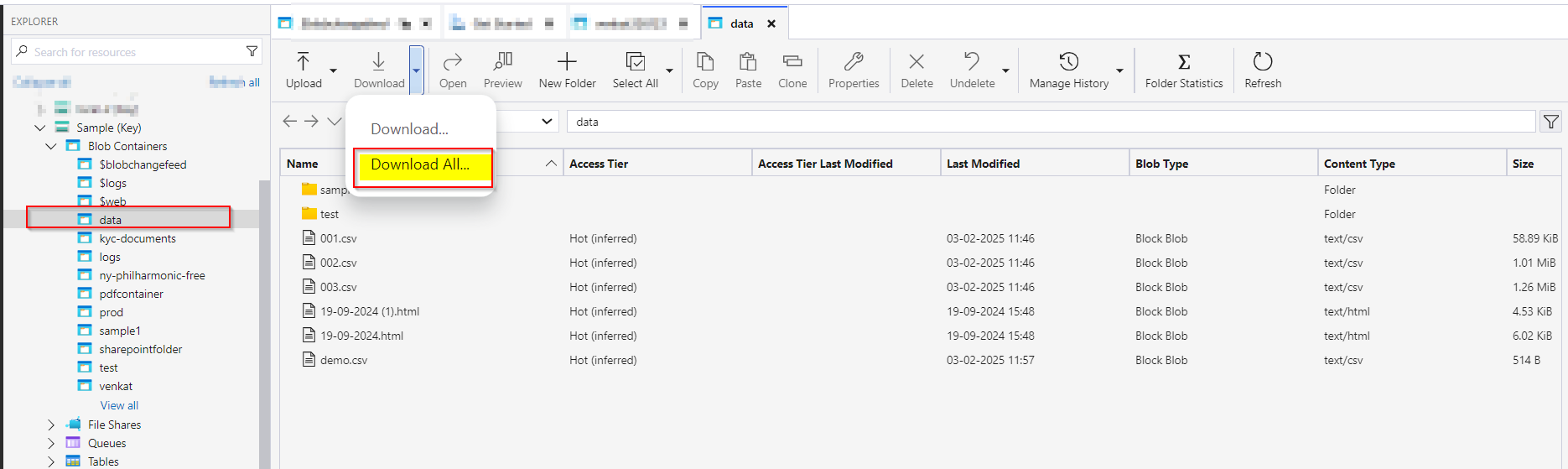Open the Manage History dropdown arrow
Image resolution: width=1568 pixels, height=469 pixels.
click(x=1119, y=70)
